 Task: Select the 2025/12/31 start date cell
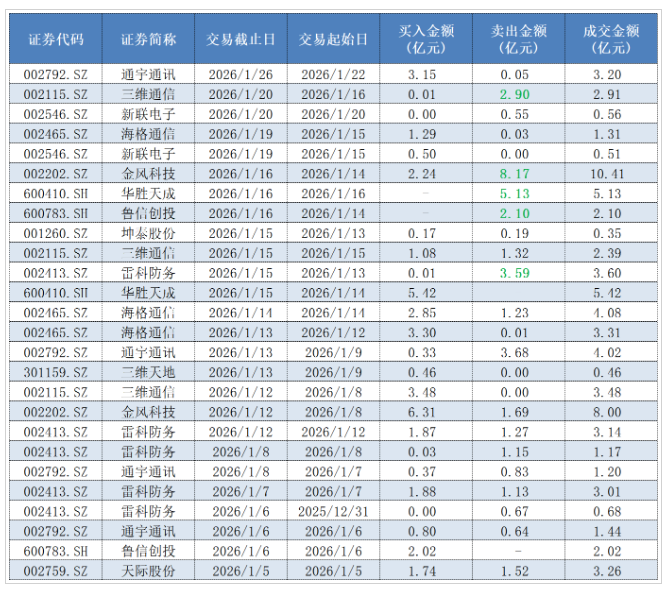click(333, 511)
